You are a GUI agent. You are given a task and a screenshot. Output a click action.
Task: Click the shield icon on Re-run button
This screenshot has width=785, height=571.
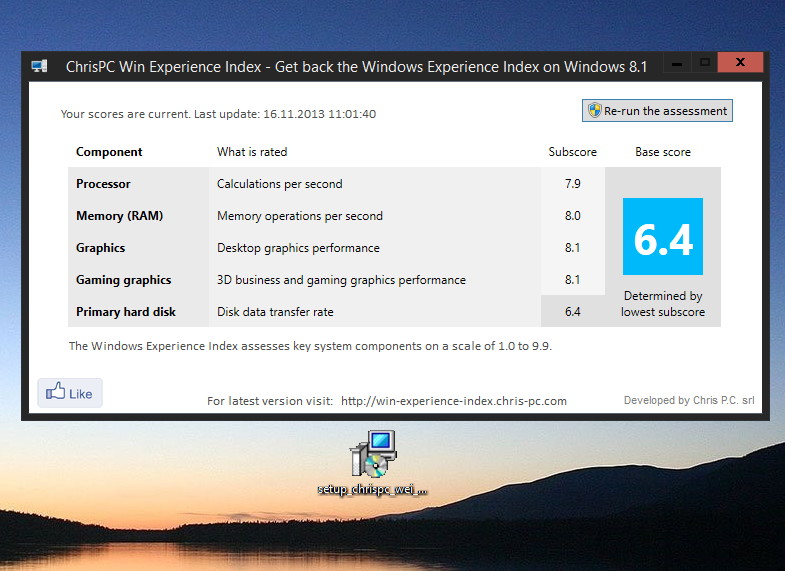pyautogui.click(x=594, y=110)
